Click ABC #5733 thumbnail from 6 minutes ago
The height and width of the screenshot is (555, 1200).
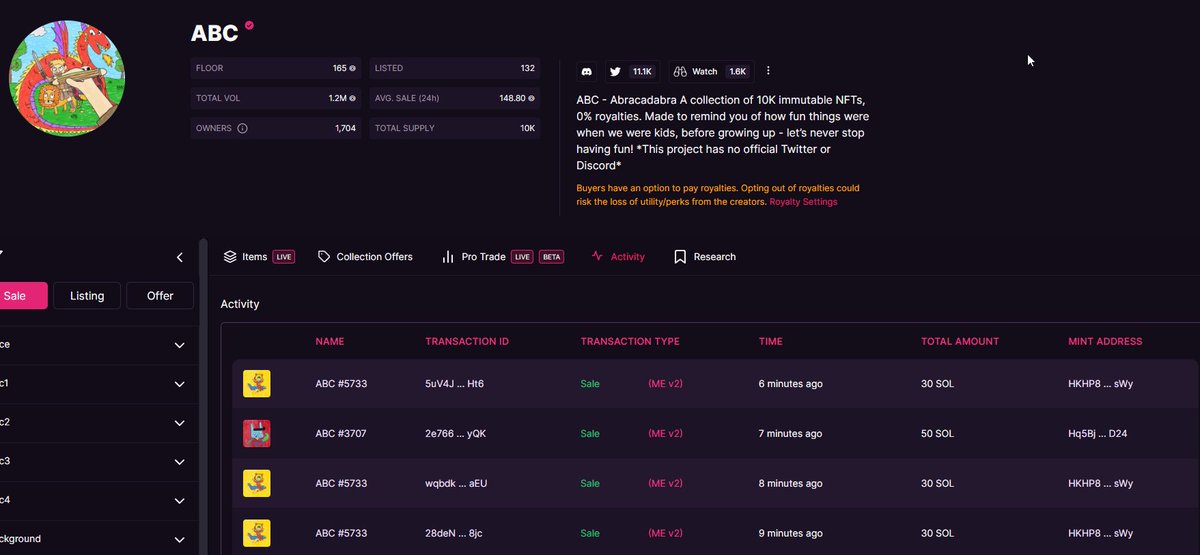coord(257,384)
